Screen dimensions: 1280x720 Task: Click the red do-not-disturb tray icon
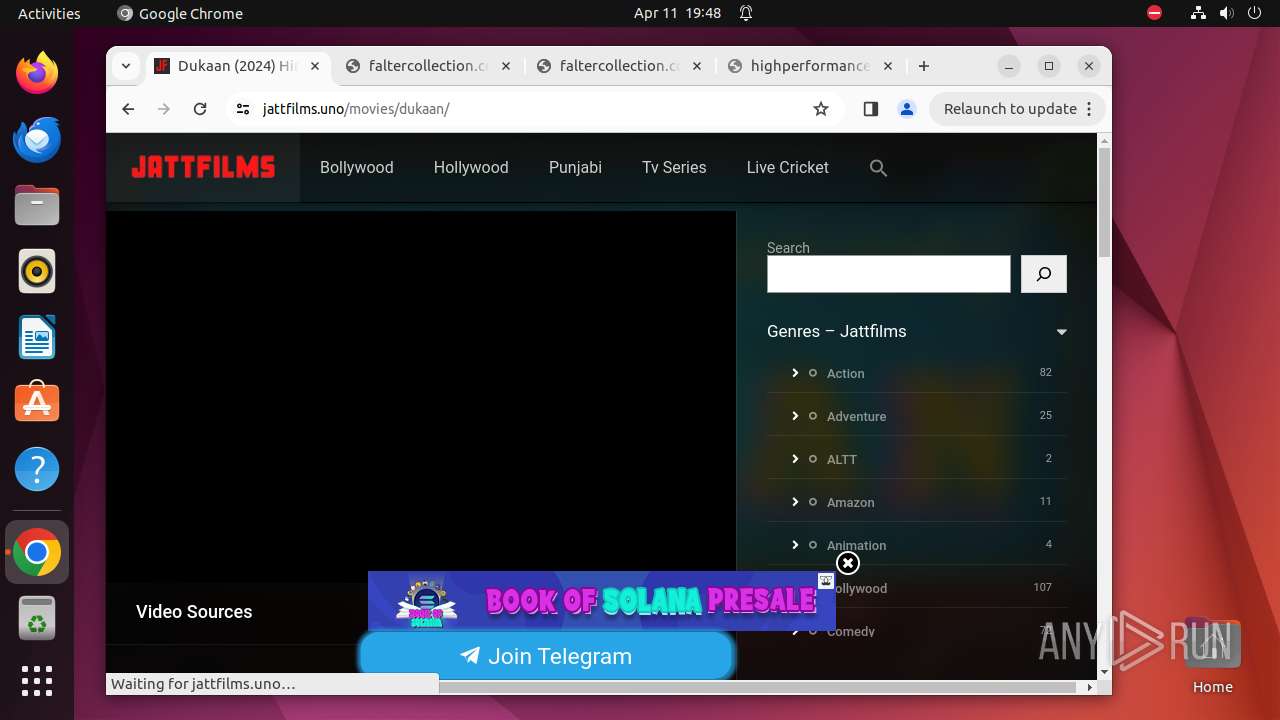(x=1154, y=13)
